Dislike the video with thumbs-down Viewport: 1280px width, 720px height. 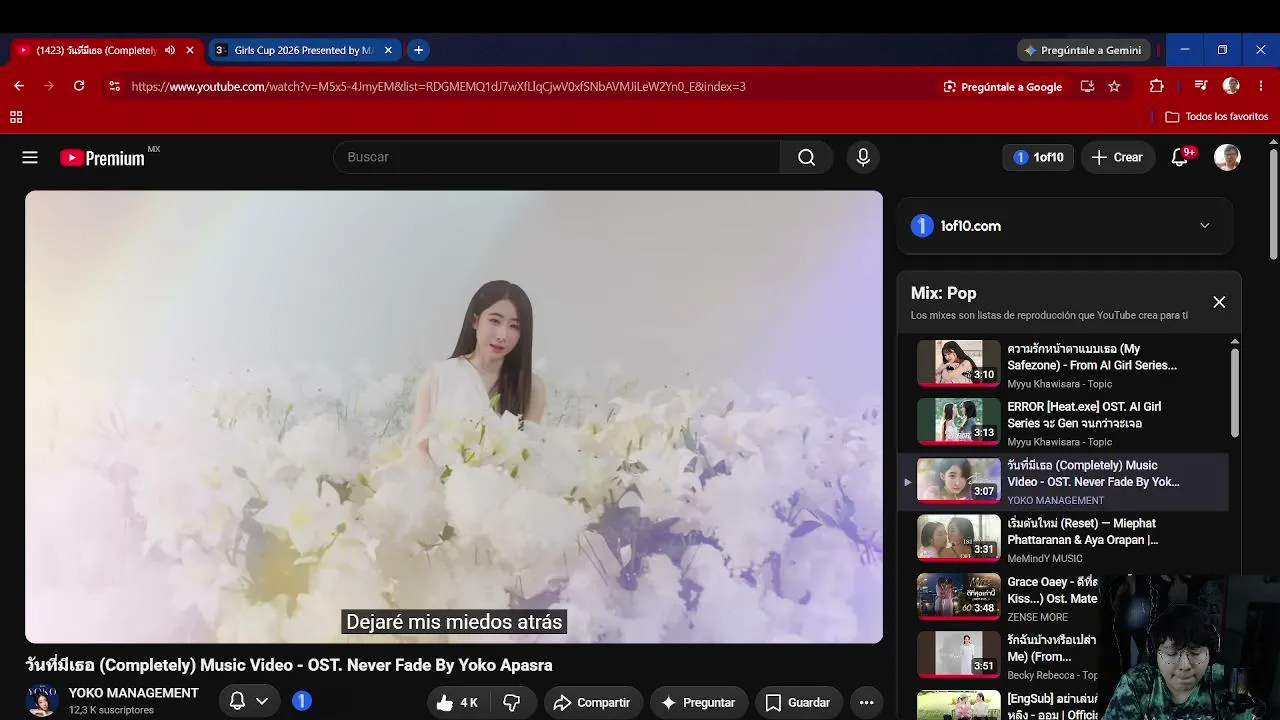(x=512, y=703)
